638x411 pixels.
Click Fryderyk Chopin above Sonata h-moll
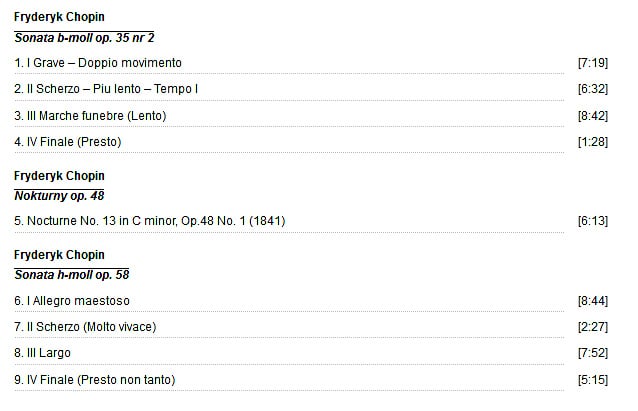[59, 255]
